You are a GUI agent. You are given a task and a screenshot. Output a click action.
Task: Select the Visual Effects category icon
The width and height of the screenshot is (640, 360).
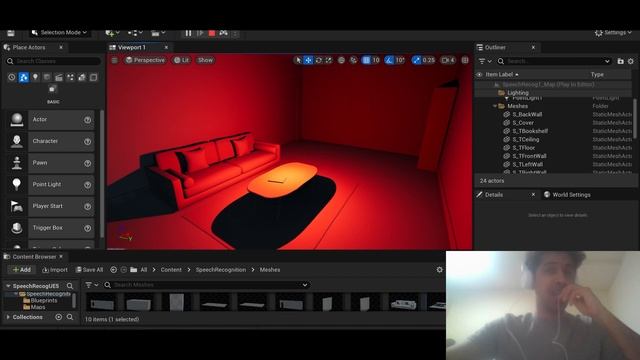click(70, 77)
